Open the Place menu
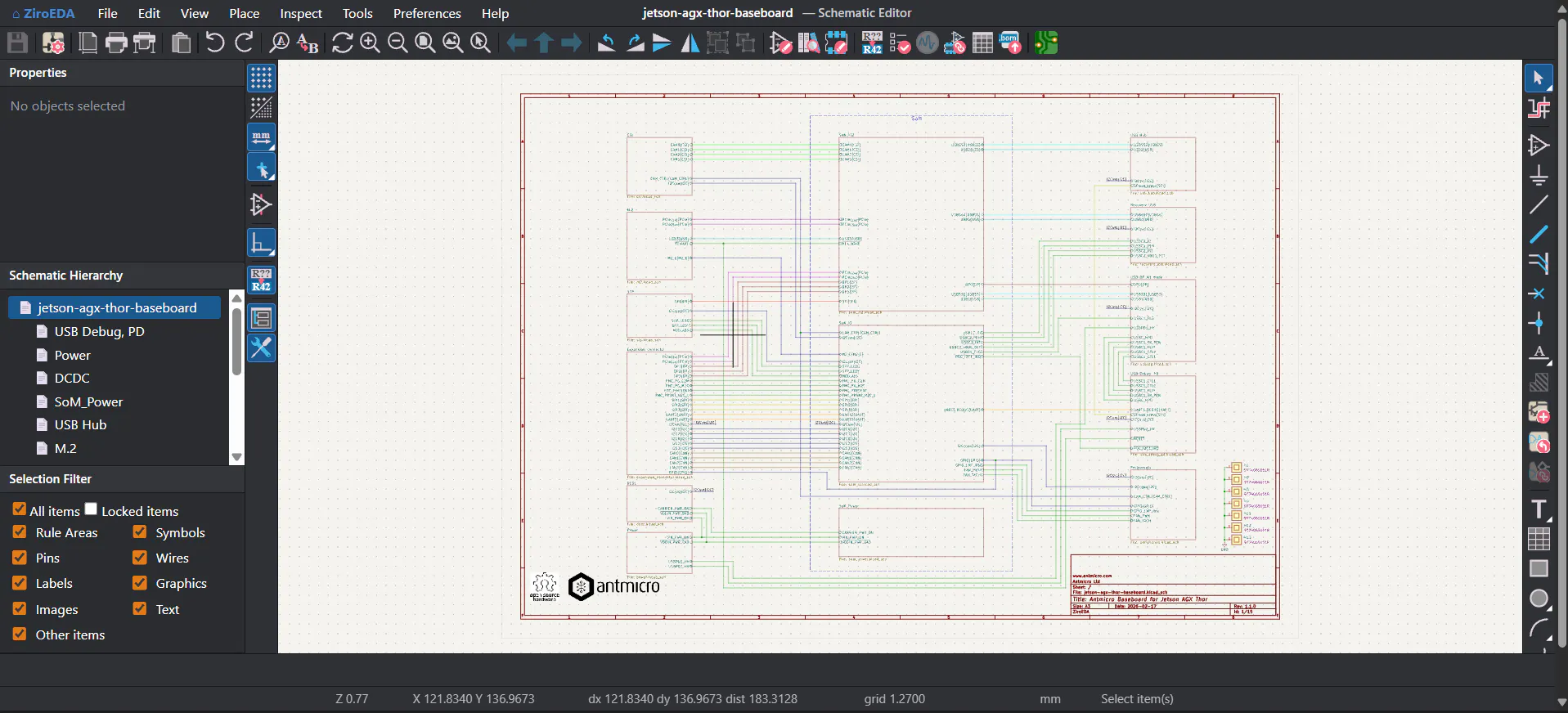This screenshot has height=713, width=1568. coord(244,13)
